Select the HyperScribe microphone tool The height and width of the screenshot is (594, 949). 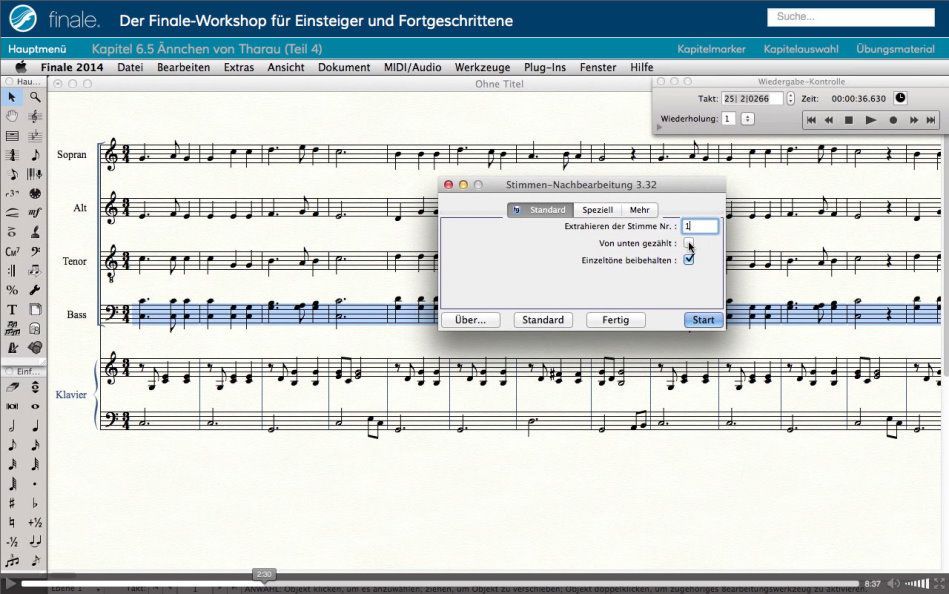[x=35, y=174]
